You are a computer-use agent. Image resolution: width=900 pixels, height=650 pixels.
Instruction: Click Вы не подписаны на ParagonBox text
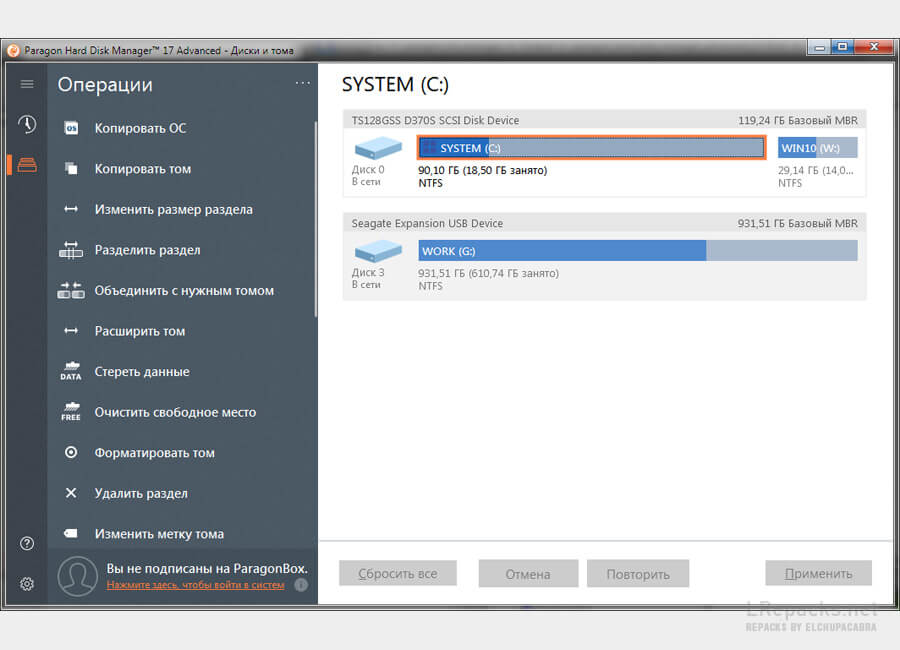point(207,568)
